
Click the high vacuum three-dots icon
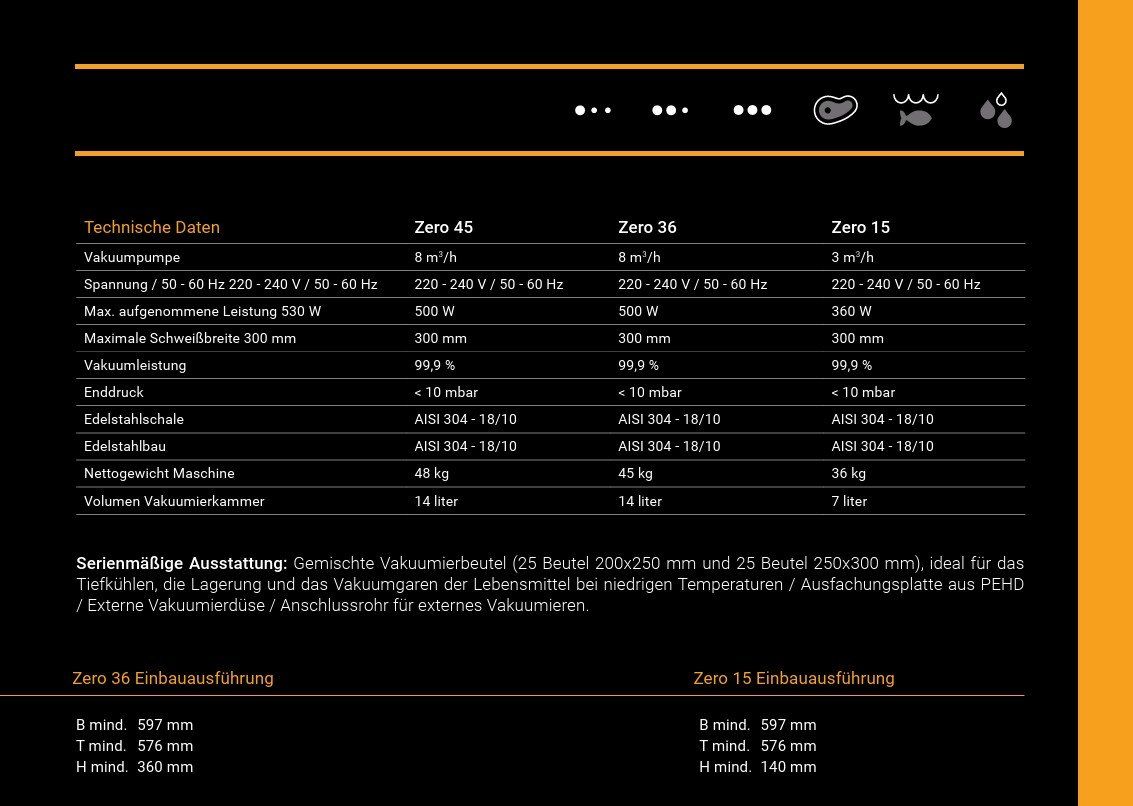tap(752, 110)
